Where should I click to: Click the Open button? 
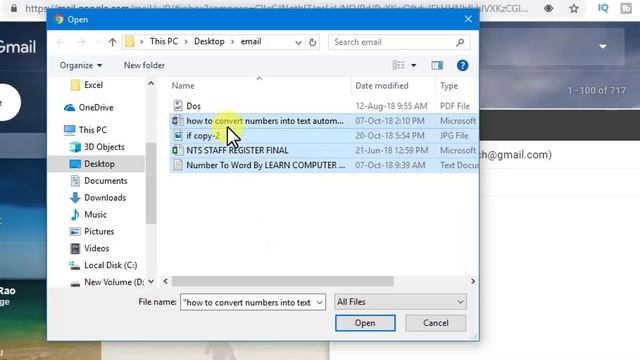(365, 323)
